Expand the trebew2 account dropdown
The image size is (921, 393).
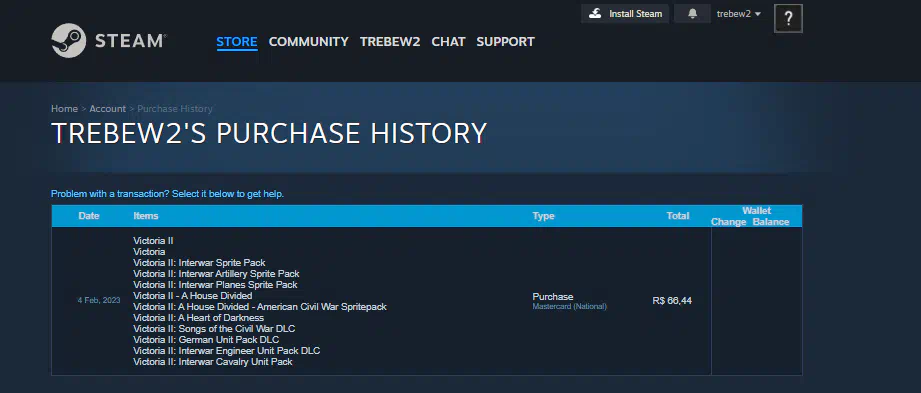tap(739, 14)
